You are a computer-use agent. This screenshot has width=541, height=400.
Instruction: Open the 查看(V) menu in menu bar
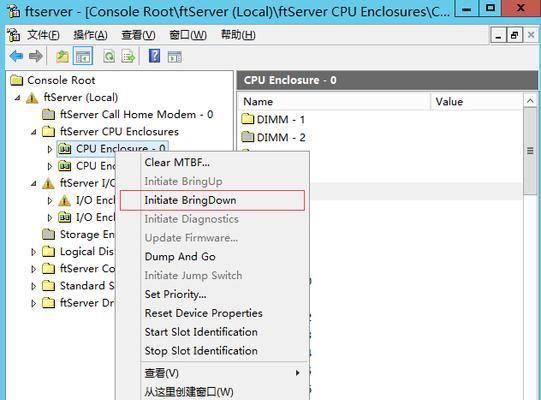click(138, 35)
